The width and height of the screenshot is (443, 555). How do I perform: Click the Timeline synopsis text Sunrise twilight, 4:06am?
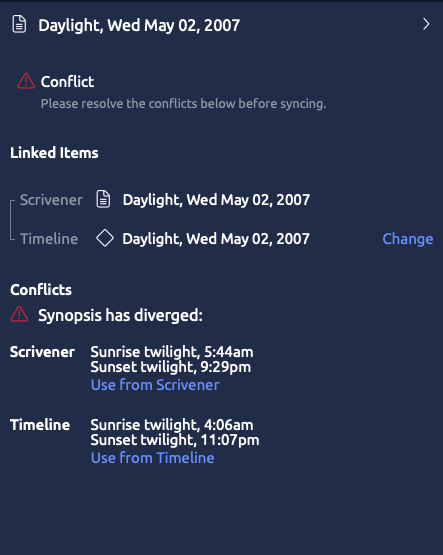(x=172, y=425)
